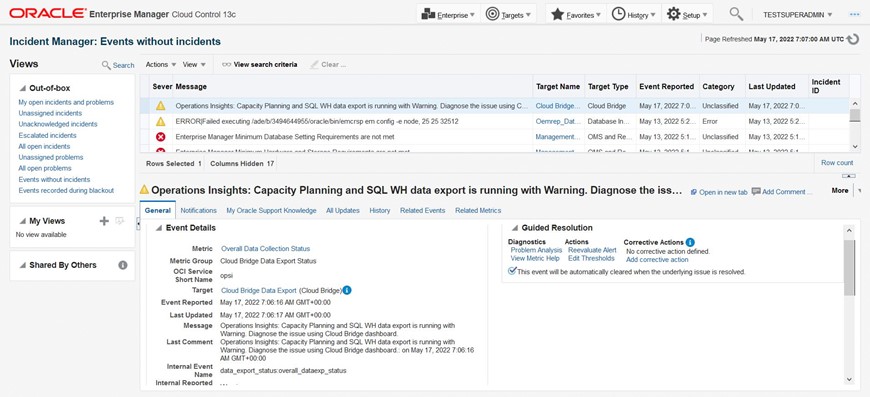Open the Actions dropdown in the toolbar
The height and width of the screenshot is (397, 870).
click(x=161, y=65)
